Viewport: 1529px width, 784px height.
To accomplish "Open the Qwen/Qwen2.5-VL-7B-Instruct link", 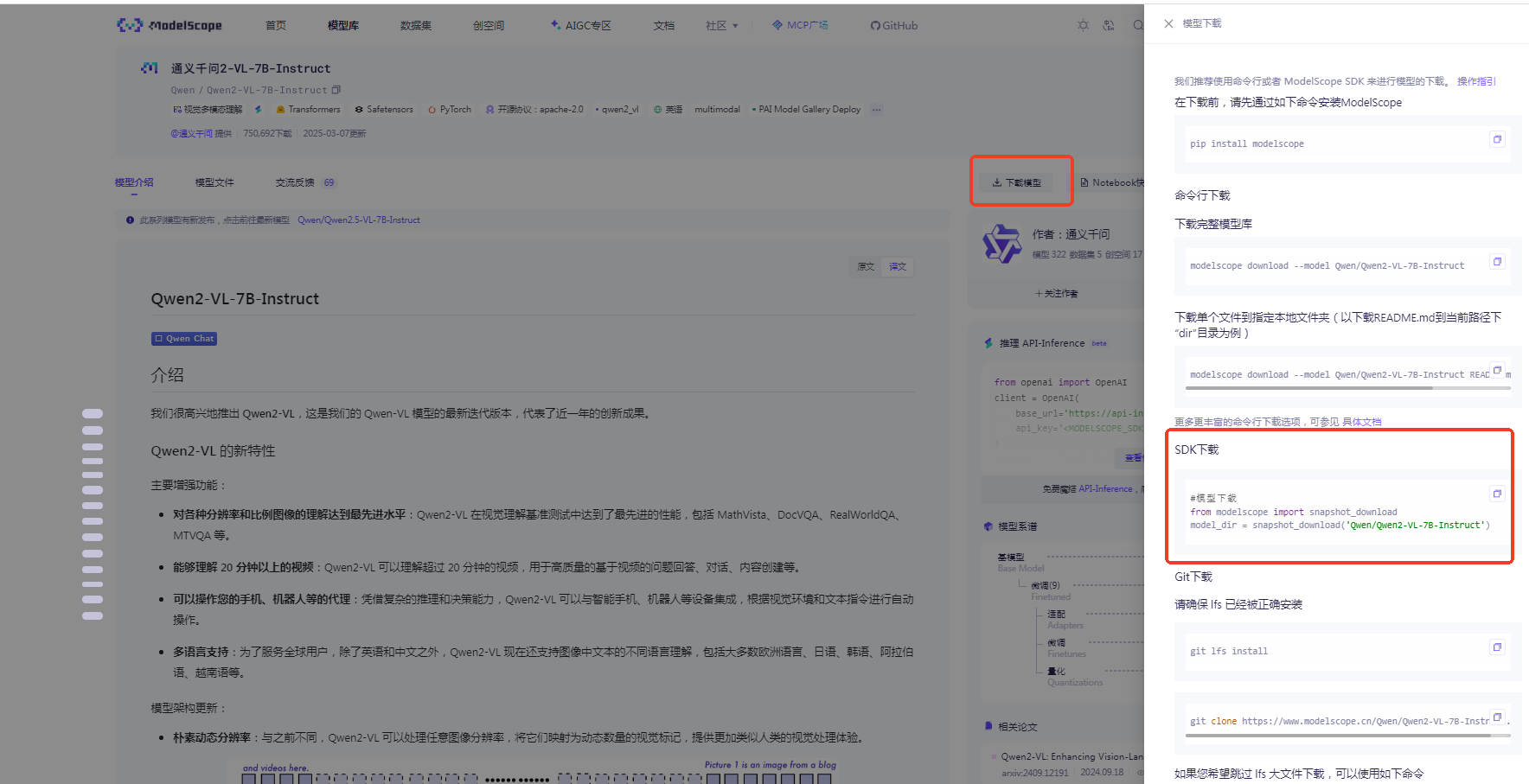I will pyautogui.click(x=359, y=220).
